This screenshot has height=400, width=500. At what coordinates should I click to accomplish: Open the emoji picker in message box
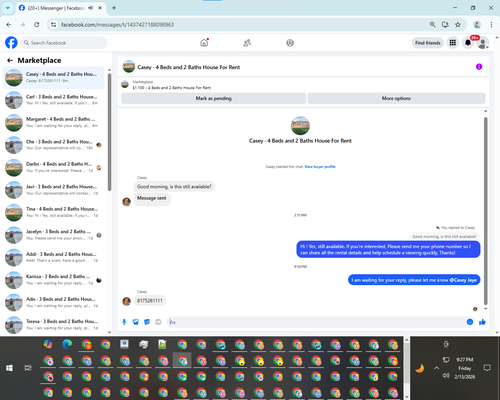tap(470, 322)
